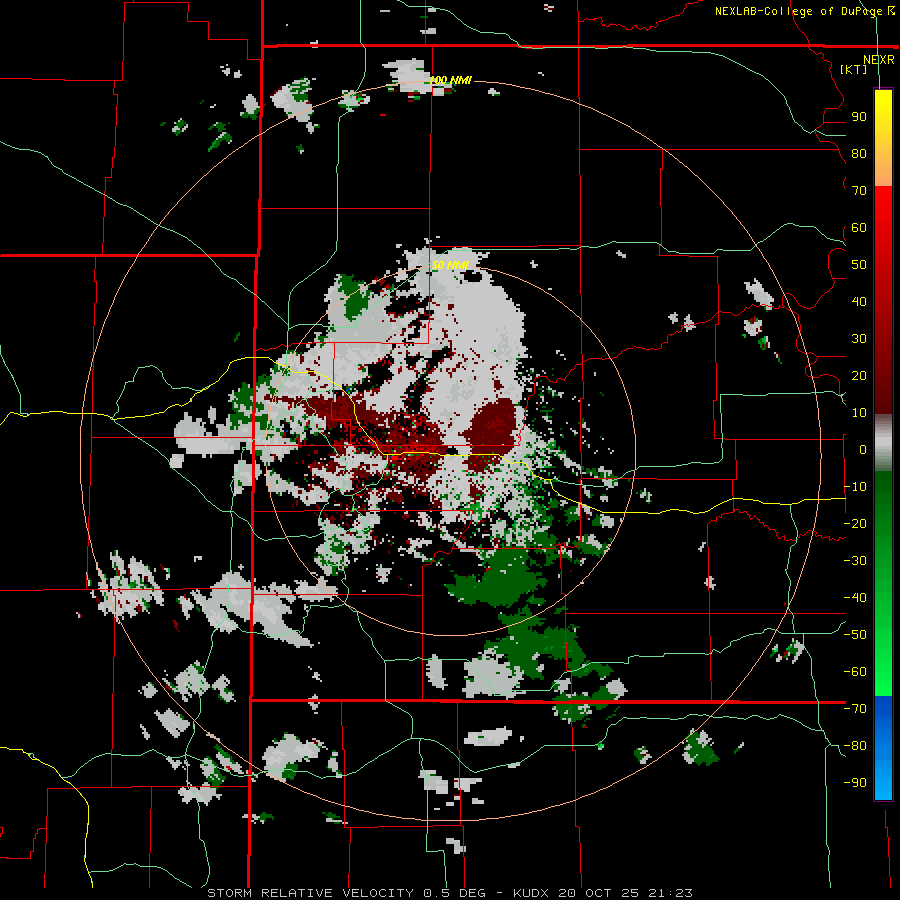Viewport: 900px width, 900px height.
Task: Click the [KT] units label
Action: [854, 69]
